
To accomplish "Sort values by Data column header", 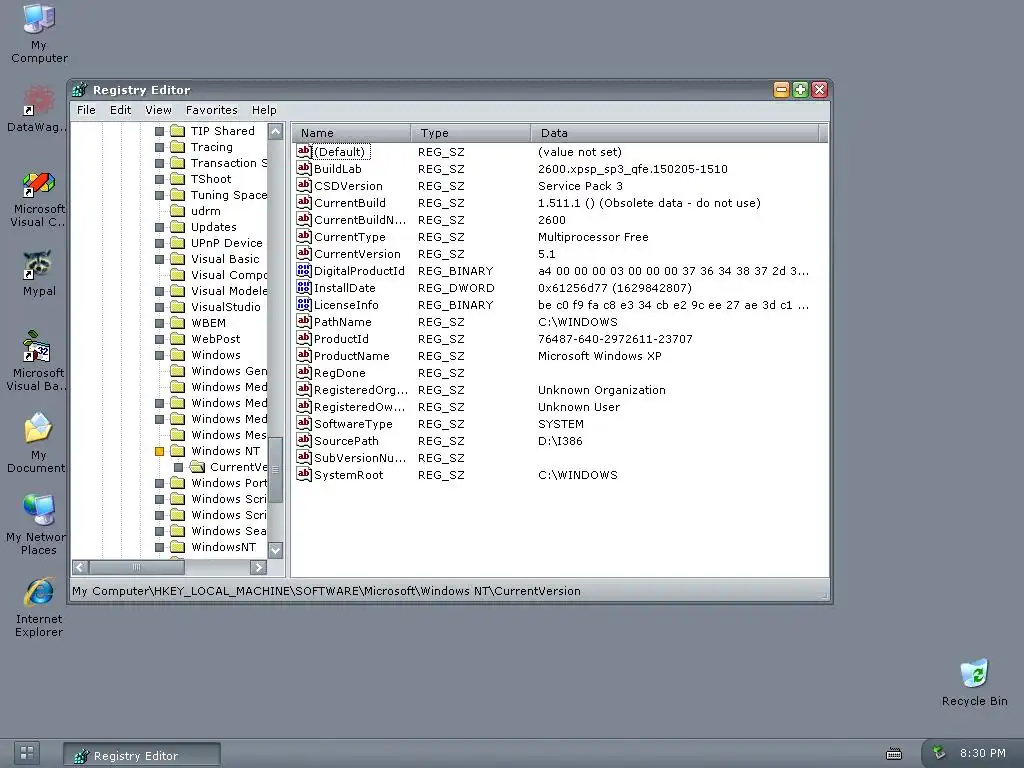I will [675, 133].
